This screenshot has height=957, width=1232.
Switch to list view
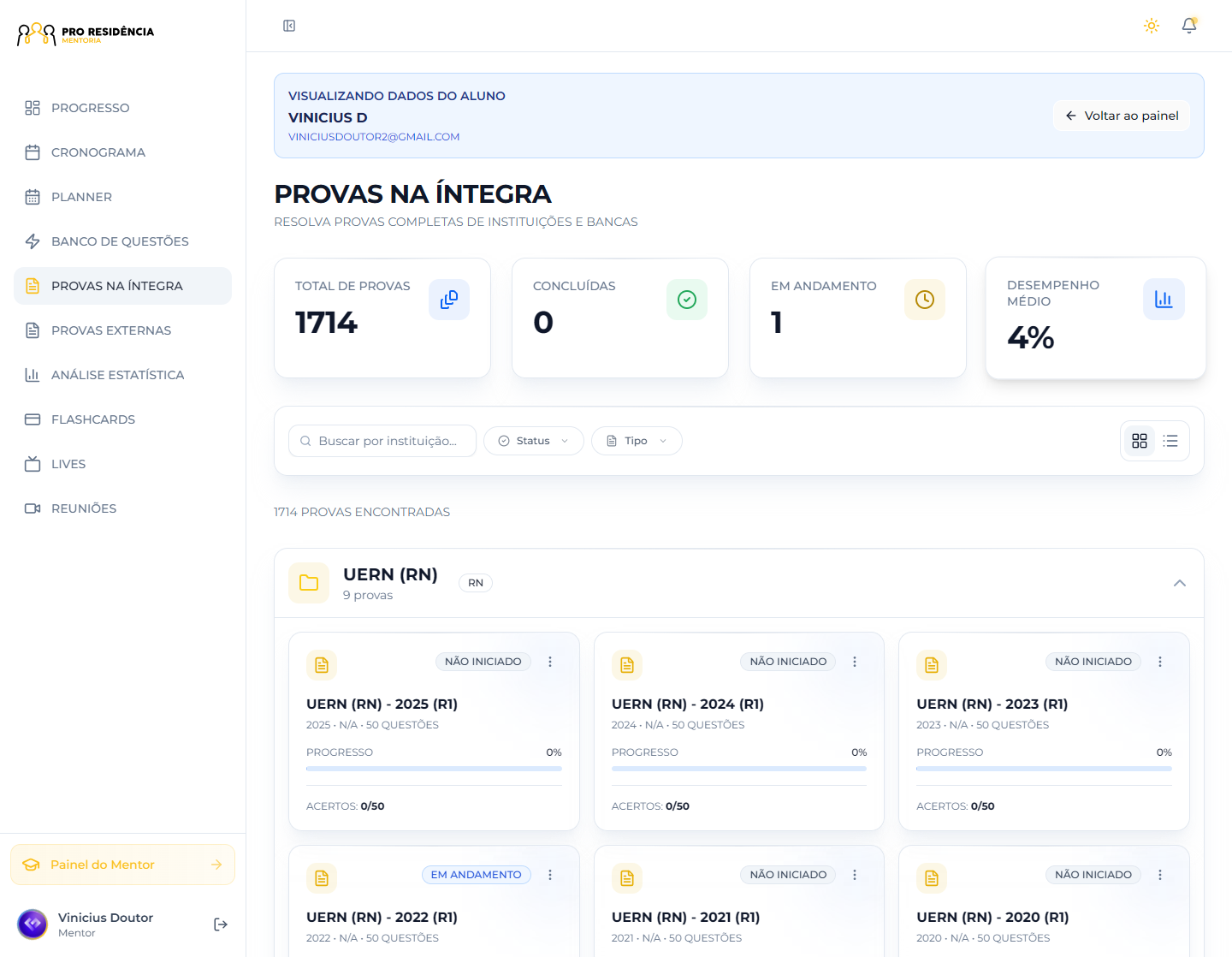[x=1170, y=441]
